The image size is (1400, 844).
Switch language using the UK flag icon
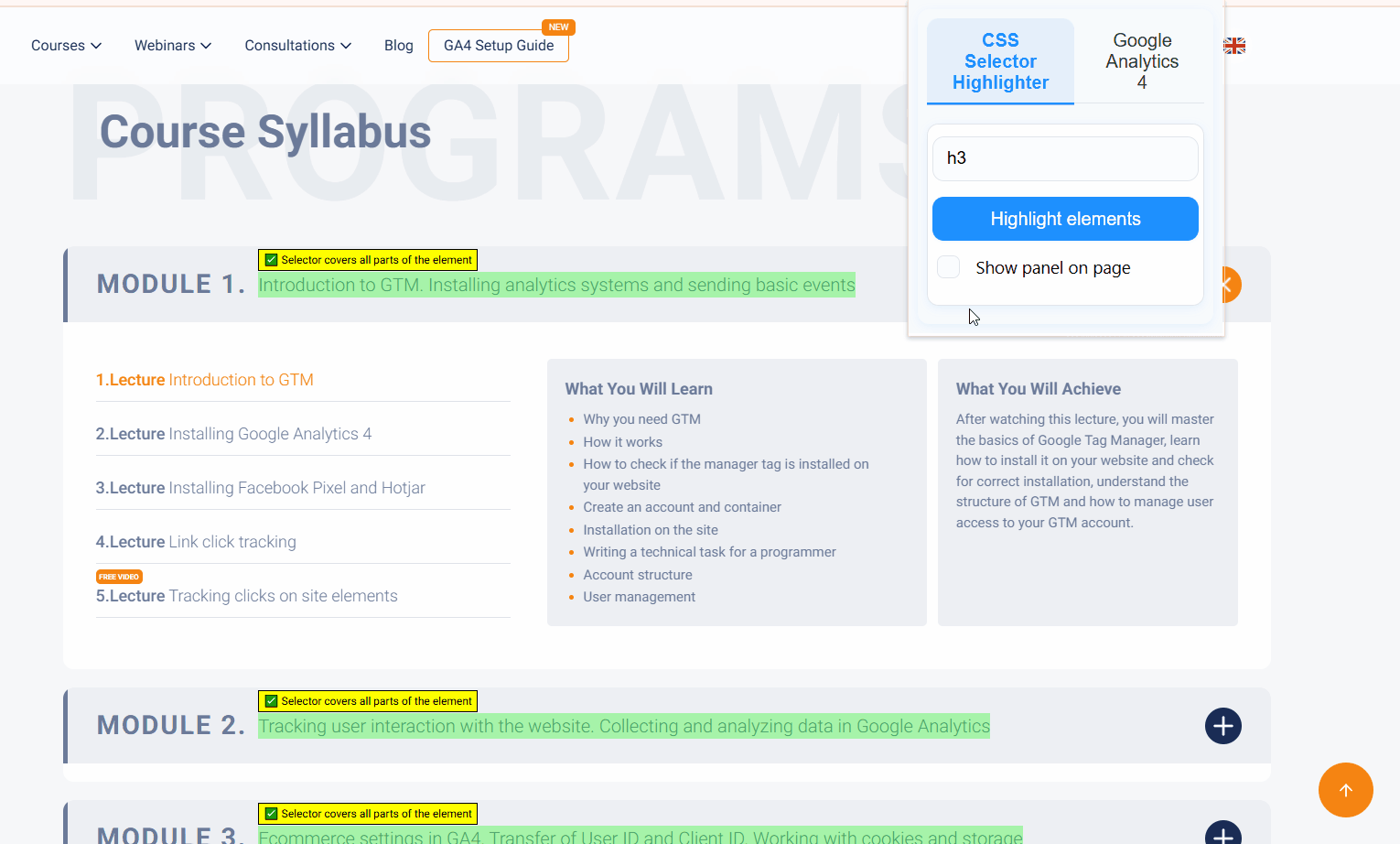tap(1234, 46)
